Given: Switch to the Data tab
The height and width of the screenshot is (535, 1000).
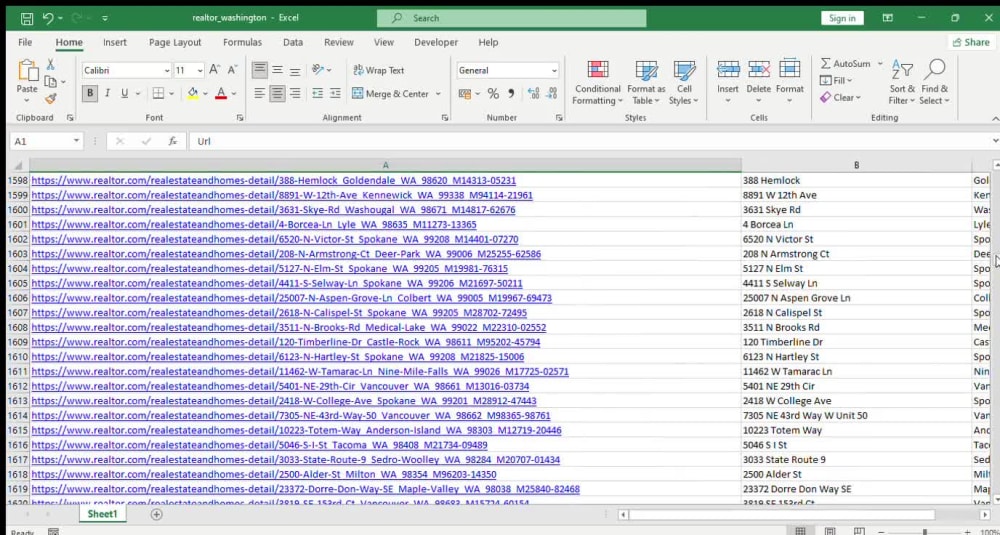Looking at the screenshot, I should tap(293, 42).
